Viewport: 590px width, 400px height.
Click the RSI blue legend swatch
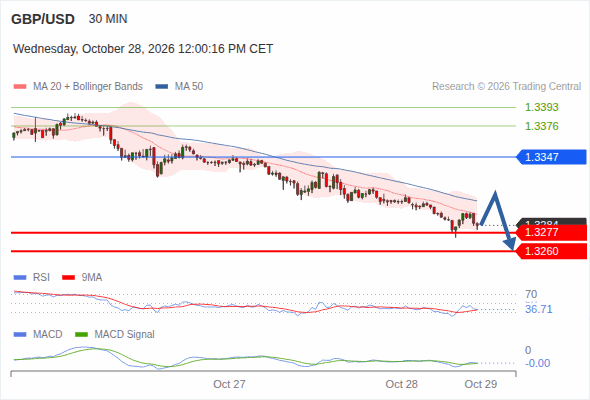pos(20,278)
